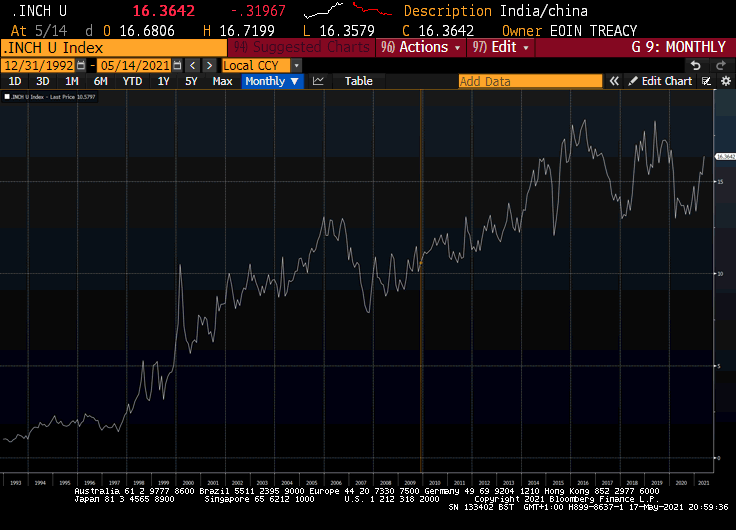The height and width of the screenshot is (530, 736).
Task: Click the 2000 label on the time axis
Action: click(x=188, y=483)
